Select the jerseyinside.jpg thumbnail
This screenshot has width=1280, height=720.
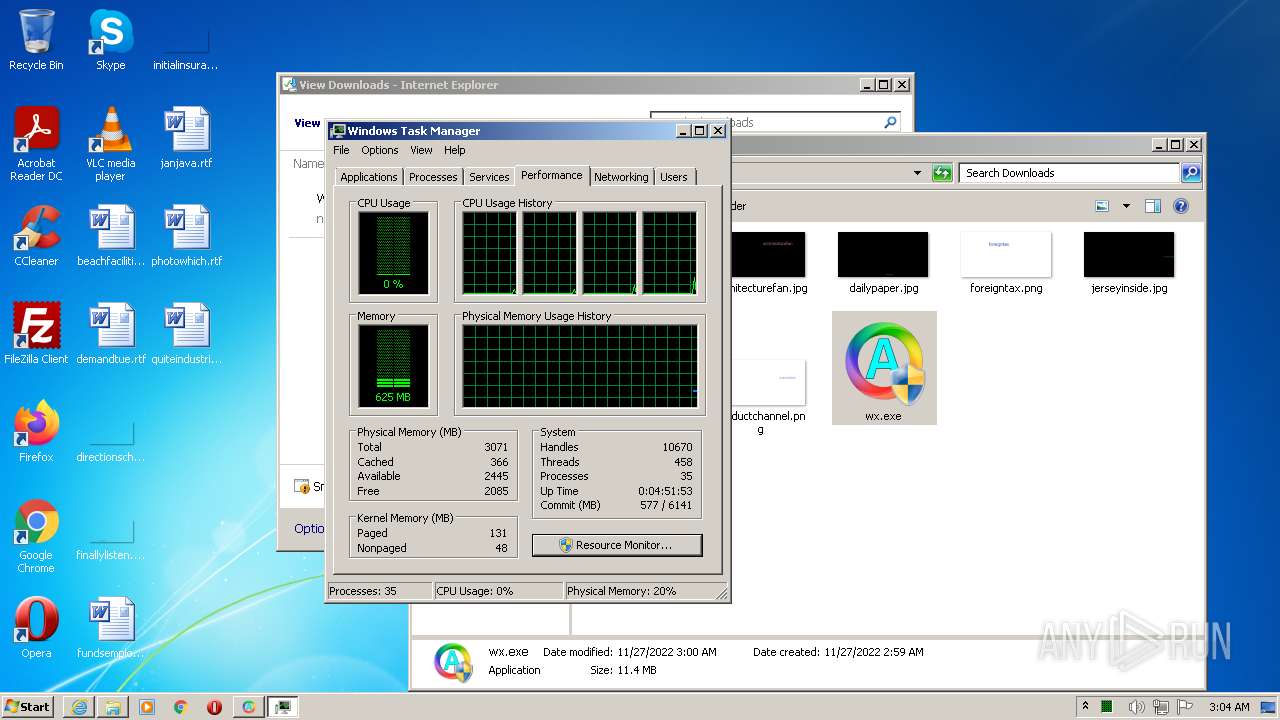1129,263
